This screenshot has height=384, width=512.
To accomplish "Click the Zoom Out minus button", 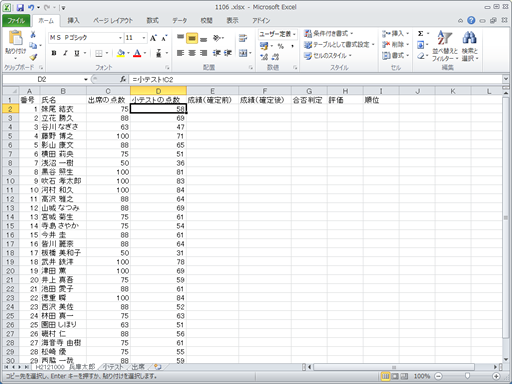I will point(438,376).
